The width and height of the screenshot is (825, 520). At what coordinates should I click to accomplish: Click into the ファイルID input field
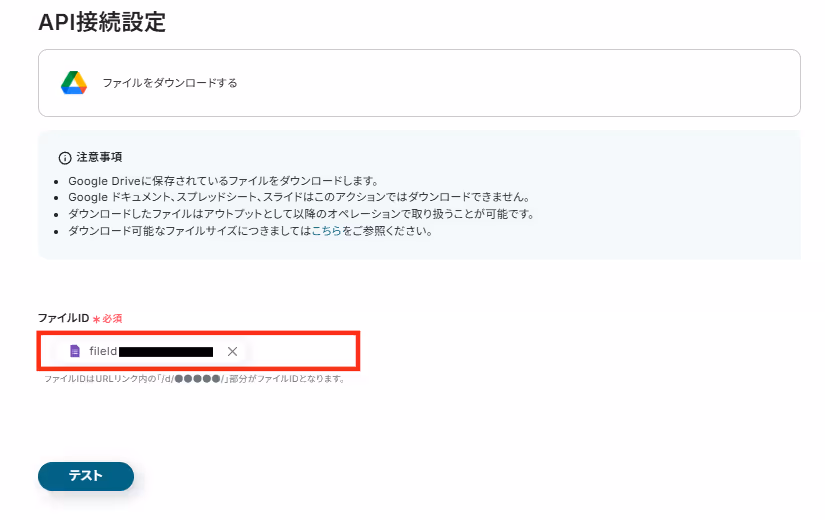(198, 351)
